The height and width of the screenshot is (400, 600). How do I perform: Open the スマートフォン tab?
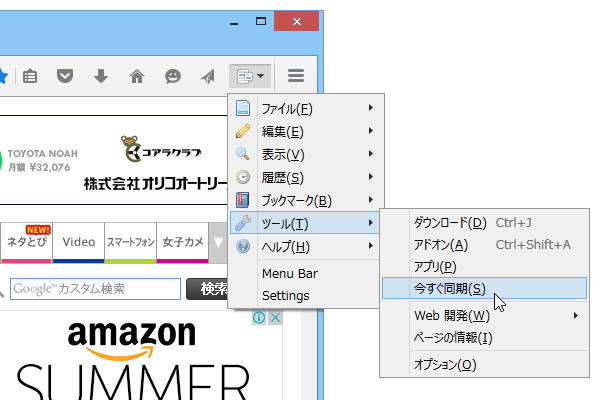point(130,242)
